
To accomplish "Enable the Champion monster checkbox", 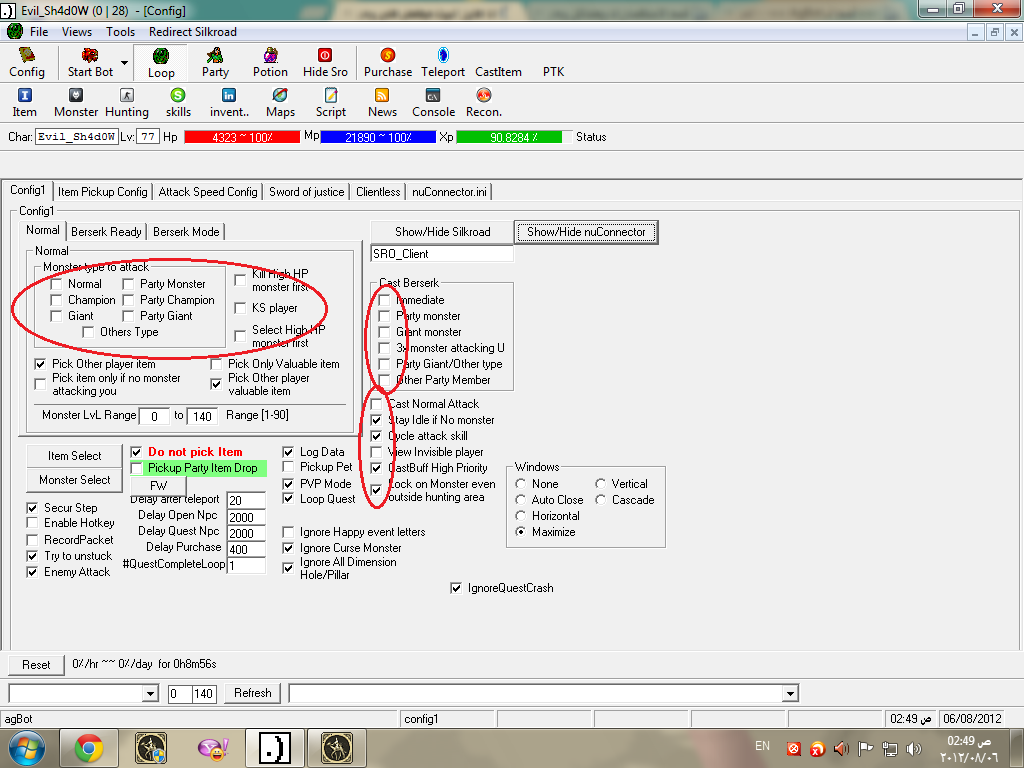I will pos(57,300).
